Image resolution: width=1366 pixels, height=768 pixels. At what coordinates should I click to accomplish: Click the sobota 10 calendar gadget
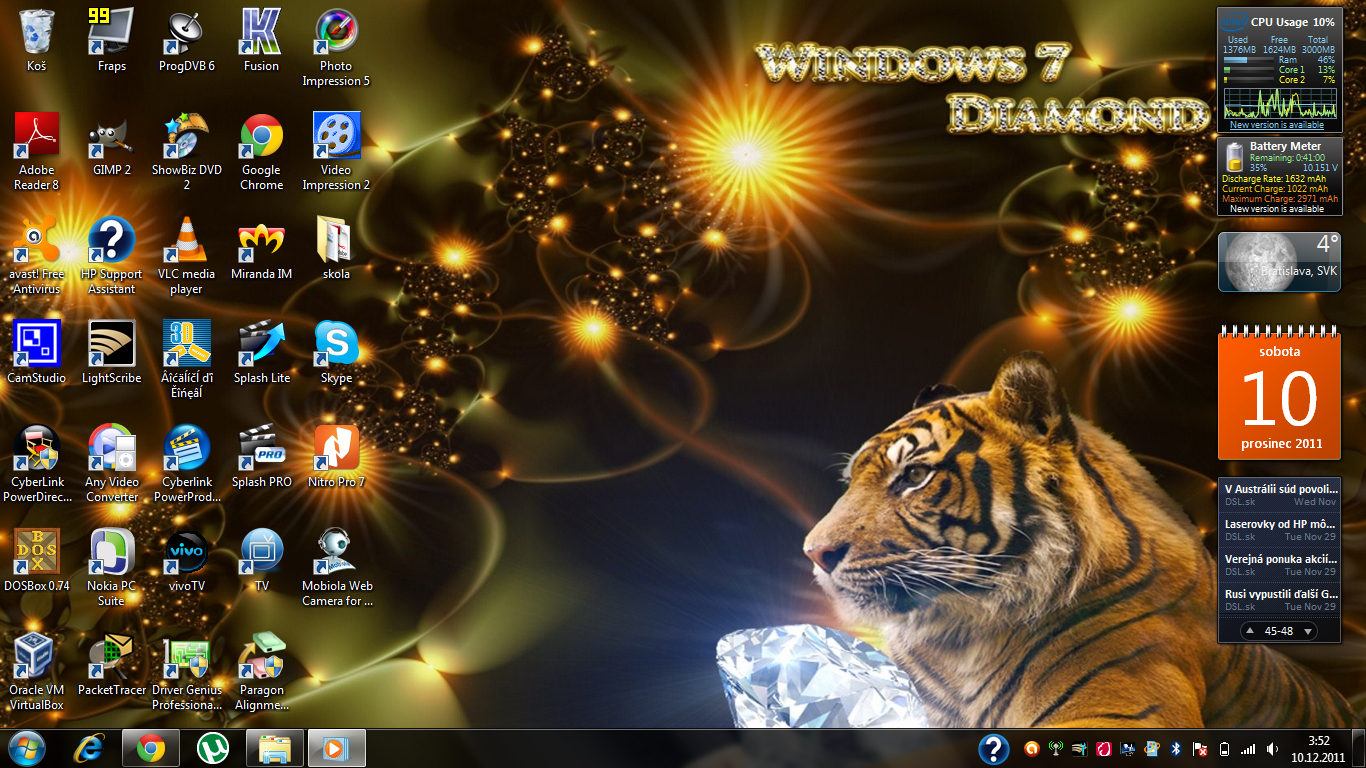click(x=1279, y=395)
